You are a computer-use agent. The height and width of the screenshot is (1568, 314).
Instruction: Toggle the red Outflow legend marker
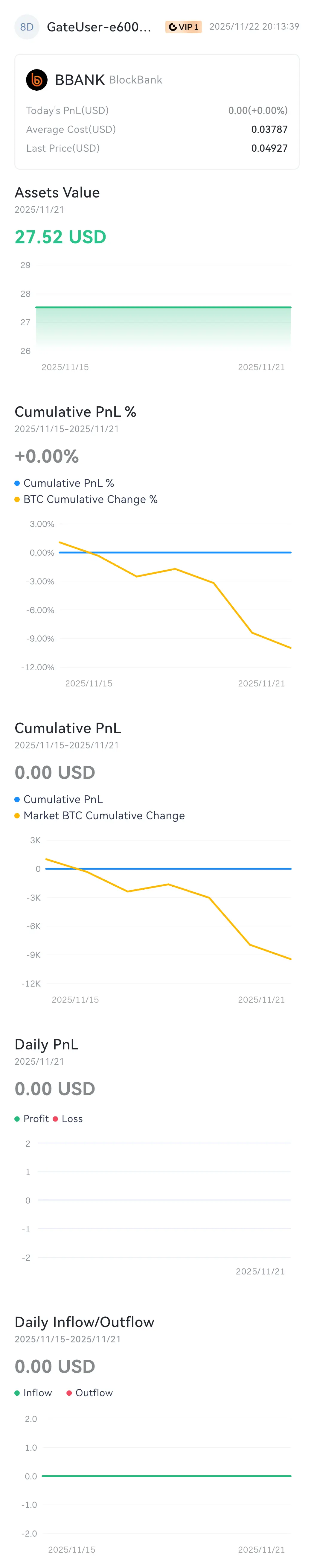tap(69, 1392)
